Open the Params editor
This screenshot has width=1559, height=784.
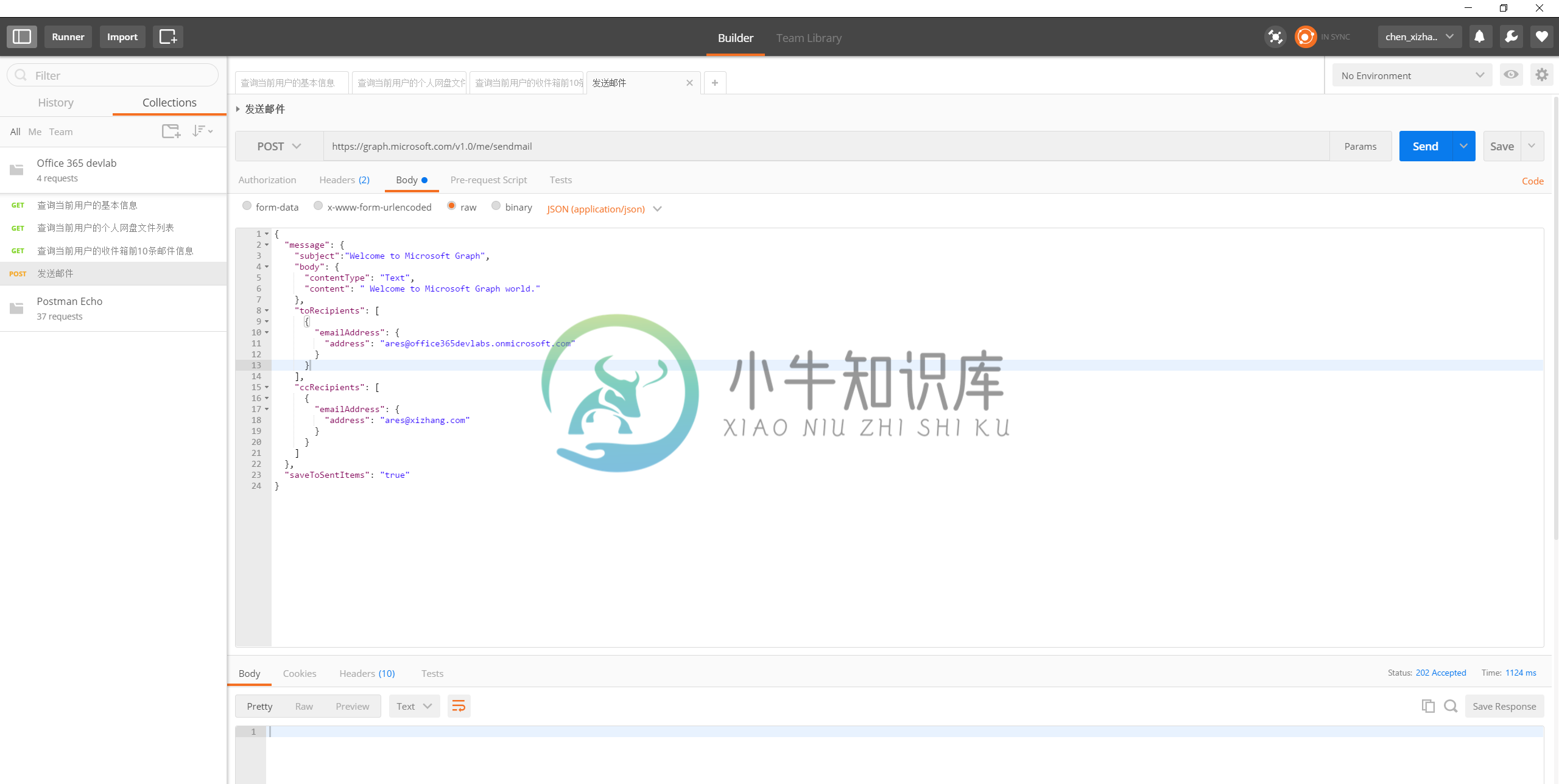coord(1360,146)
